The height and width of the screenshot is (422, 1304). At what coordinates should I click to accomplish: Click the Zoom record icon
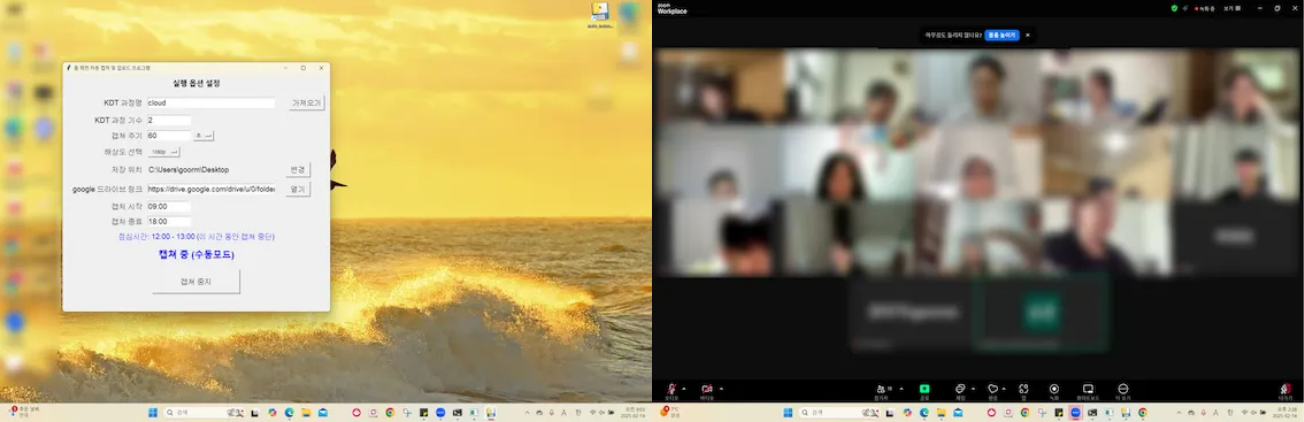tap(1054, 388)
